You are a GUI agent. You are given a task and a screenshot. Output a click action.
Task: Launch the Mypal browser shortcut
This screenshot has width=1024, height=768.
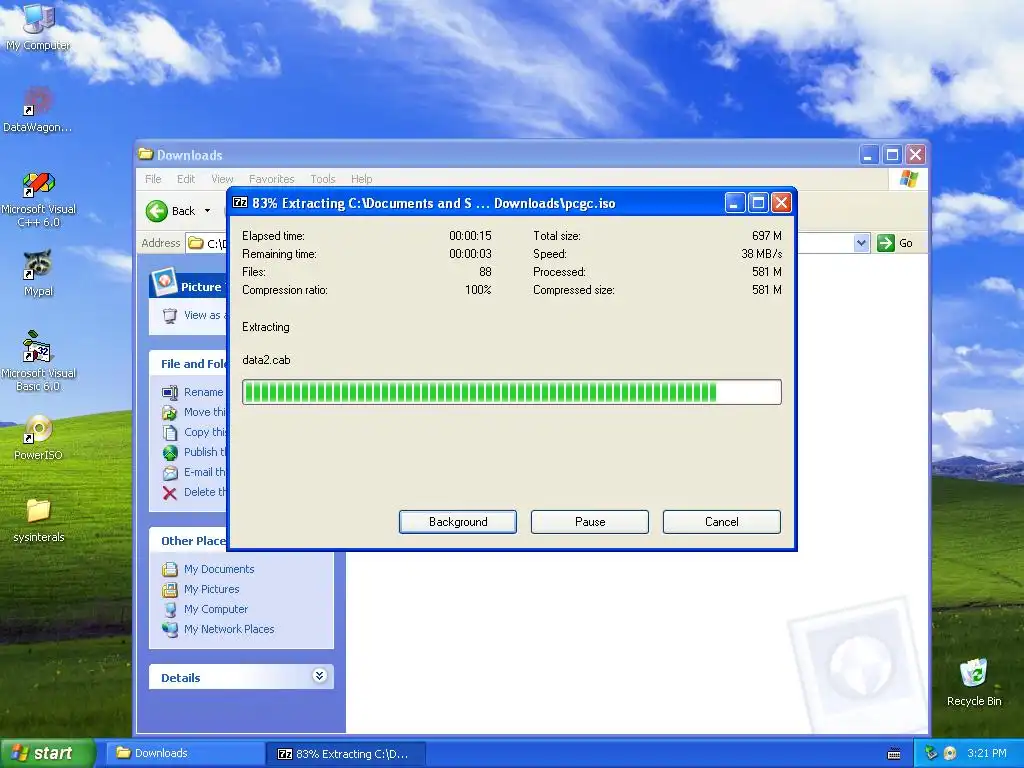pyautogui.click(x=38, y=273)
